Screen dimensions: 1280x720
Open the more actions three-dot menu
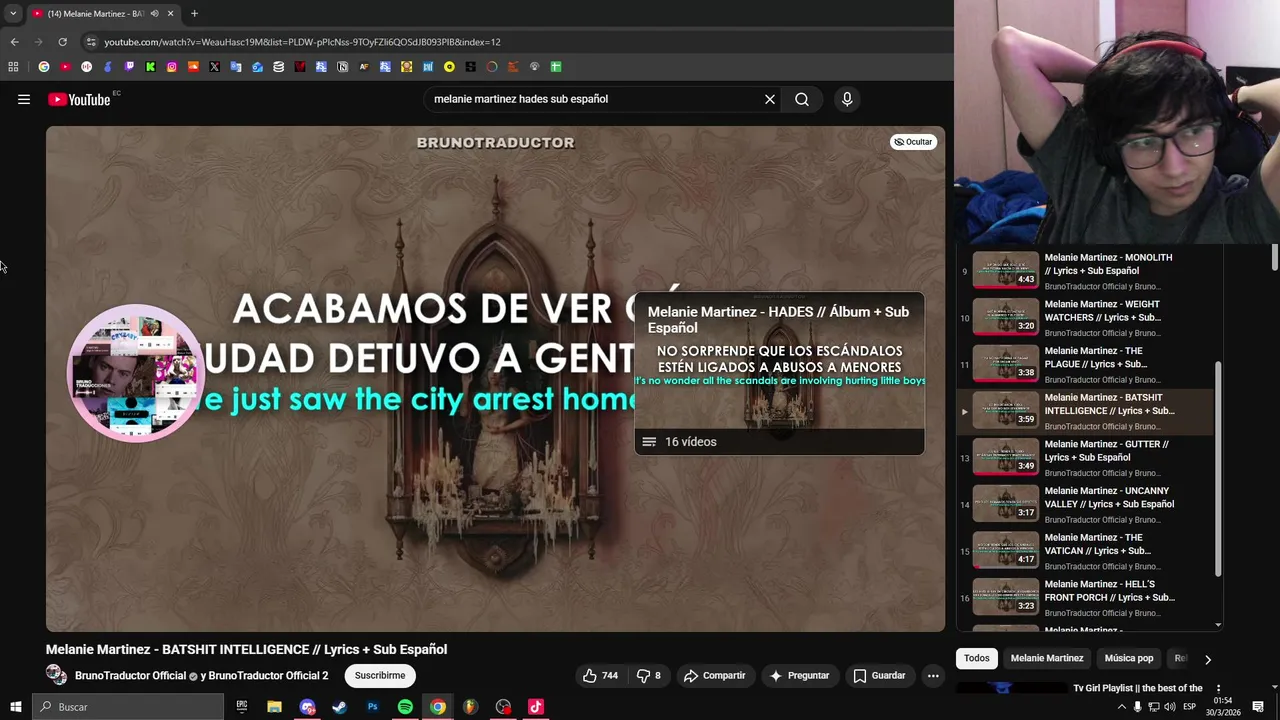(933, 676)
